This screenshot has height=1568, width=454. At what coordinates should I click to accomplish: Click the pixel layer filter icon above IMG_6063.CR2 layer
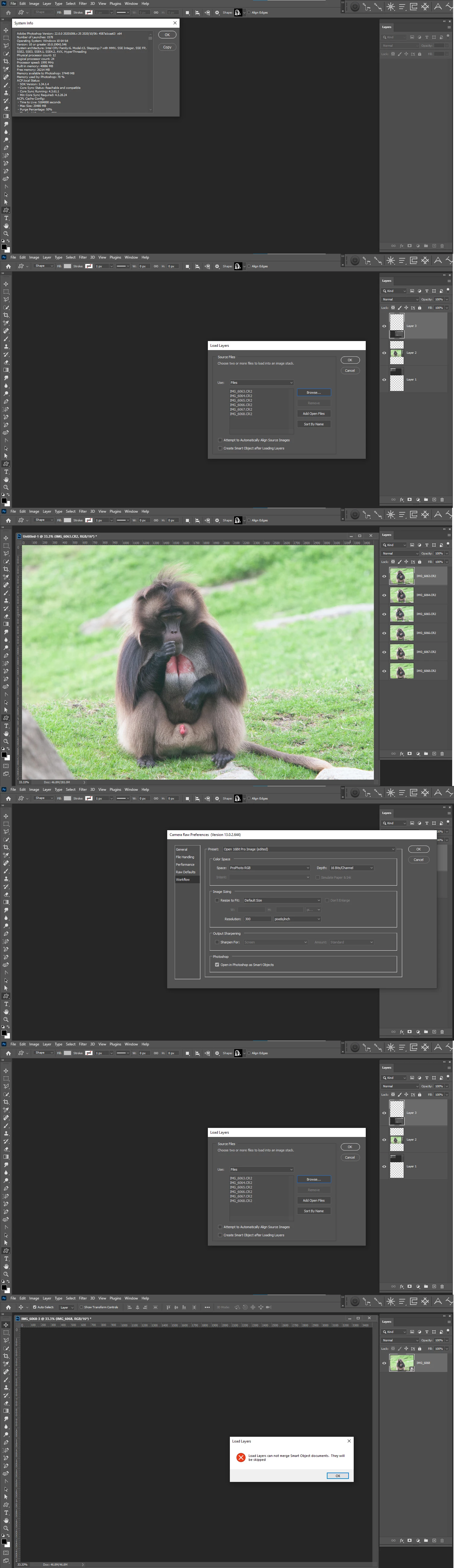(412, 545)
